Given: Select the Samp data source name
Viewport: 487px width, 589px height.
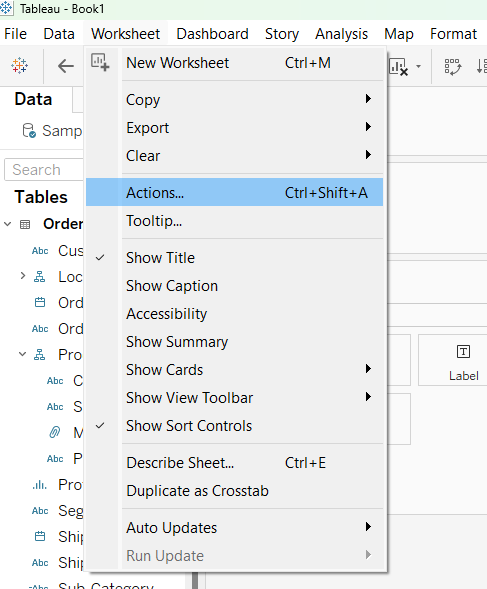Looking at the screenshot, I should point(62,131).
